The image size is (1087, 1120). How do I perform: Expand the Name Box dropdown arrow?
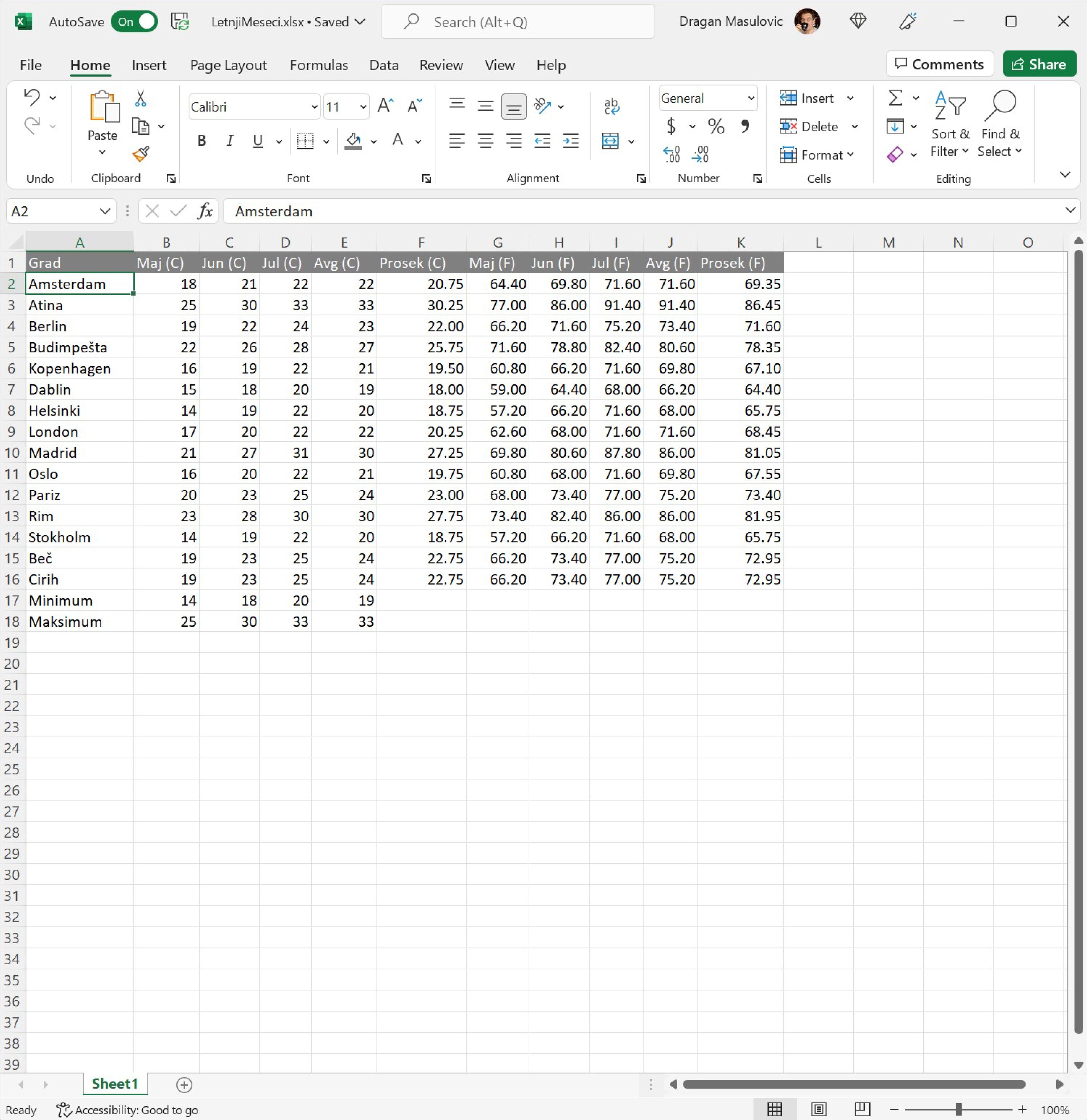(105, 212)
